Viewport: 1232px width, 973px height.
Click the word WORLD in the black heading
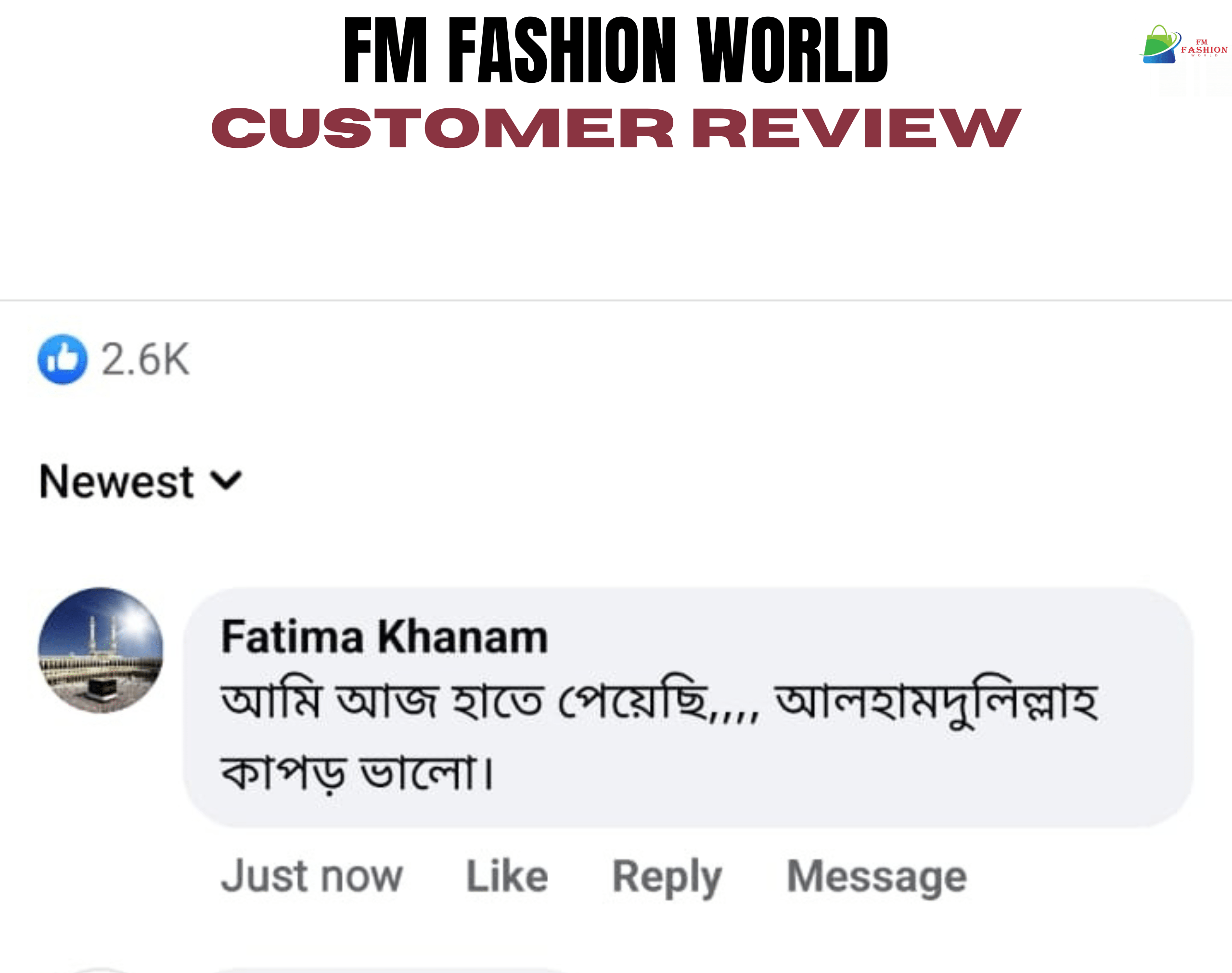point(792,50)
